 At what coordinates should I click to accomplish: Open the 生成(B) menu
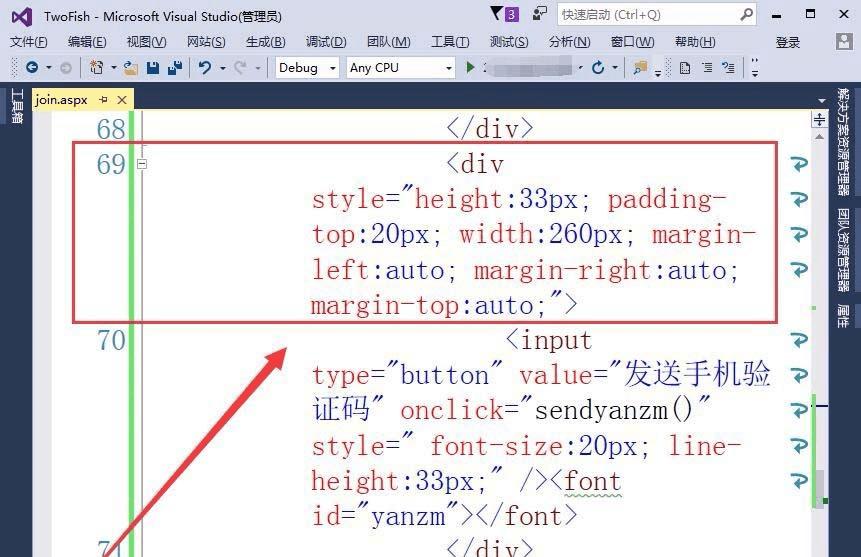tap(265, 42)
